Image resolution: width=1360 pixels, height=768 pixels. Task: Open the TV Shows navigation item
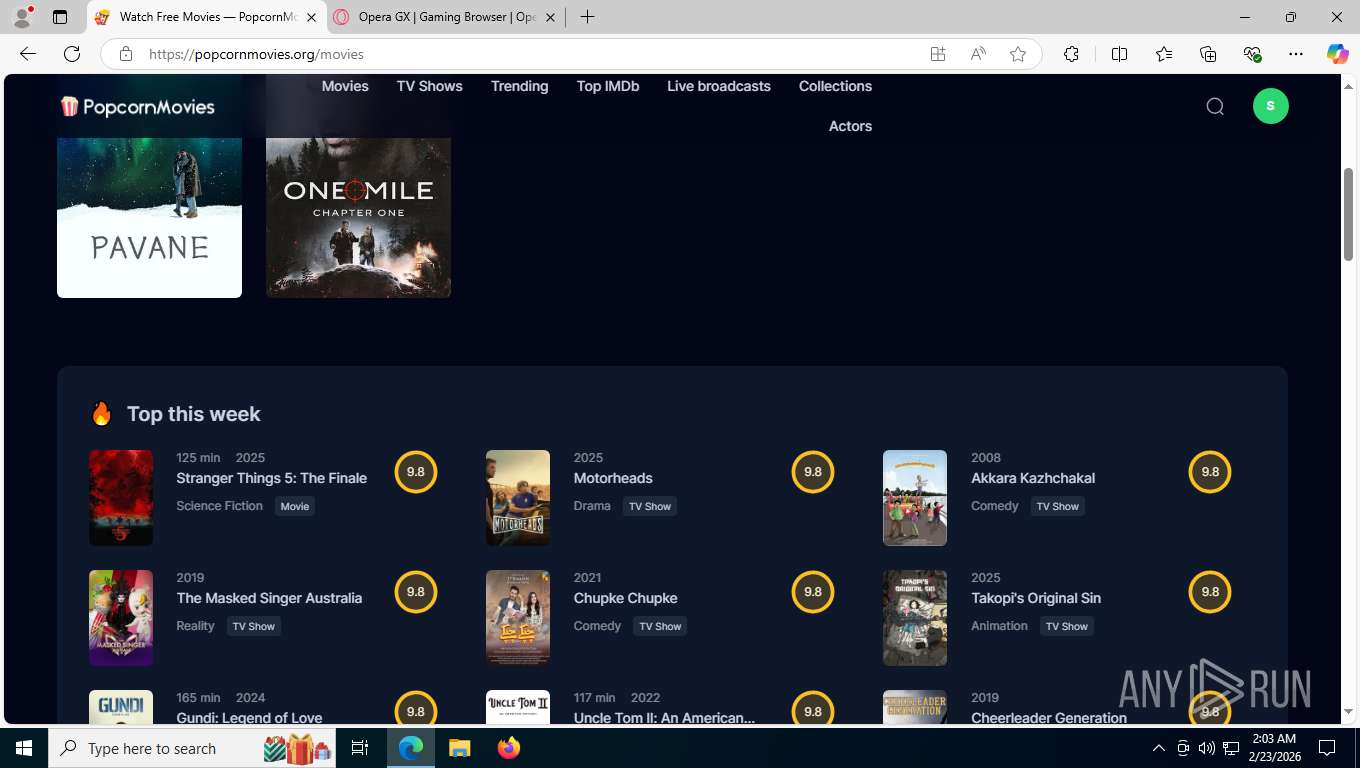430,86
